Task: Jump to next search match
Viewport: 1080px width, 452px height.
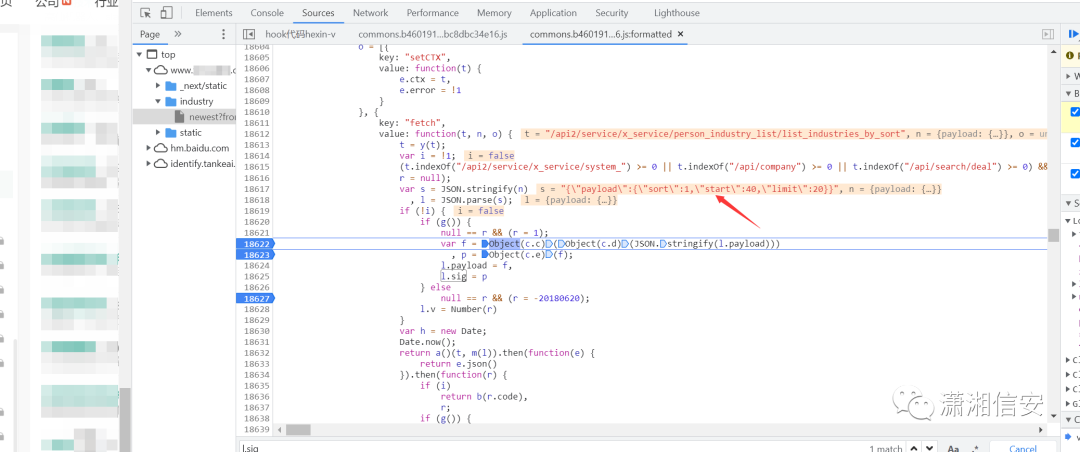Action: [930, 449]
